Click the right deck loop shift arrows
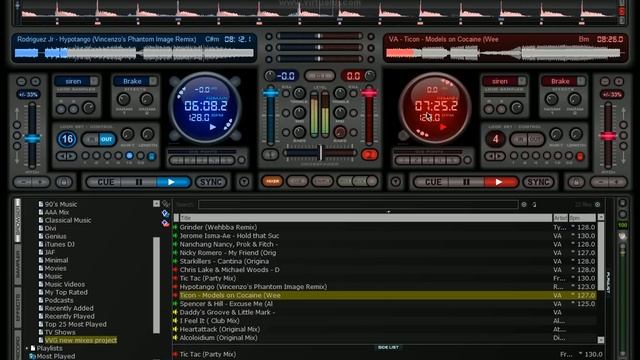640x360 pixels. tap(495, 156)
